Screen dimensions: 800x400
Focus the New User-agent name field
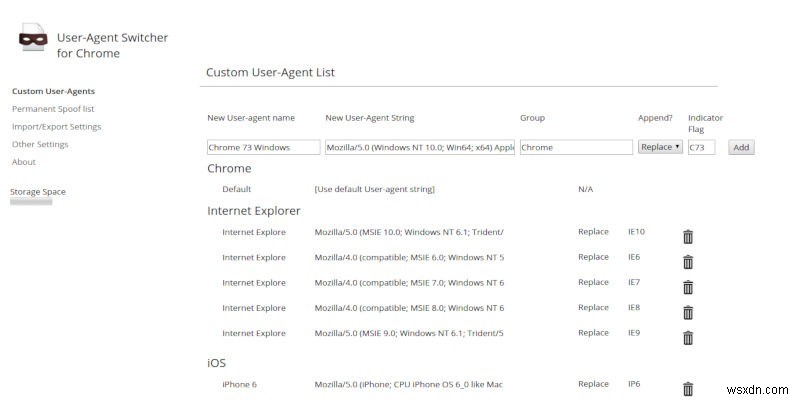pos(263,147)
